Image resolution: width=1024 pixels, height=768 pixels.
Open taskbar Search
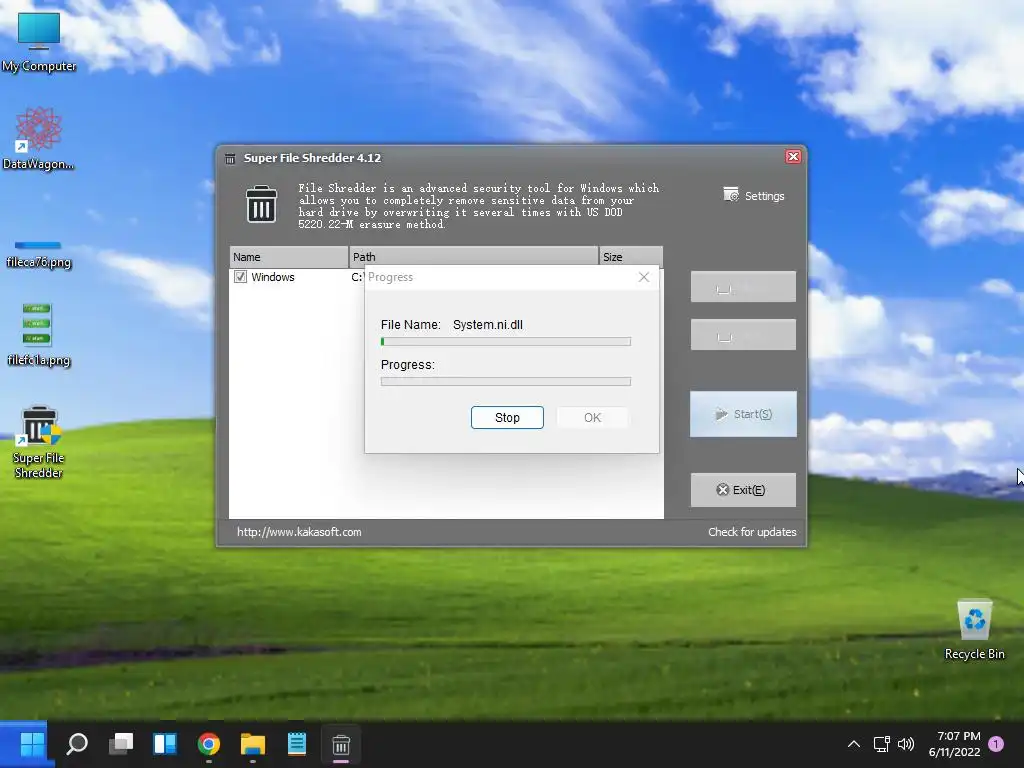[x=77, y=744]
